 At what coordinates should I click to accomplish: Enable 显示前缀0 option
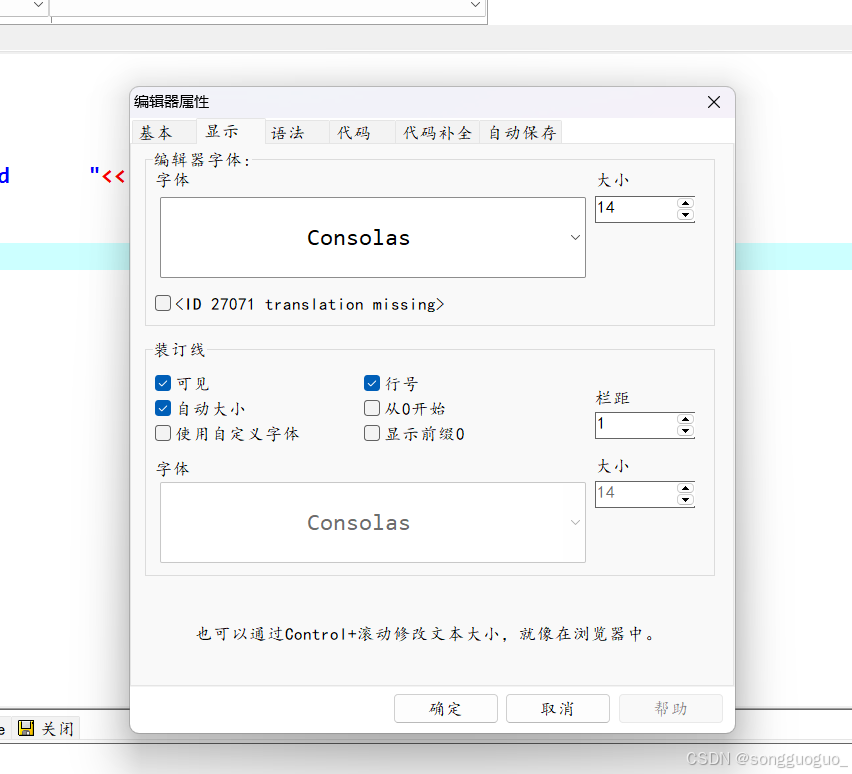[x=371, y=433]
